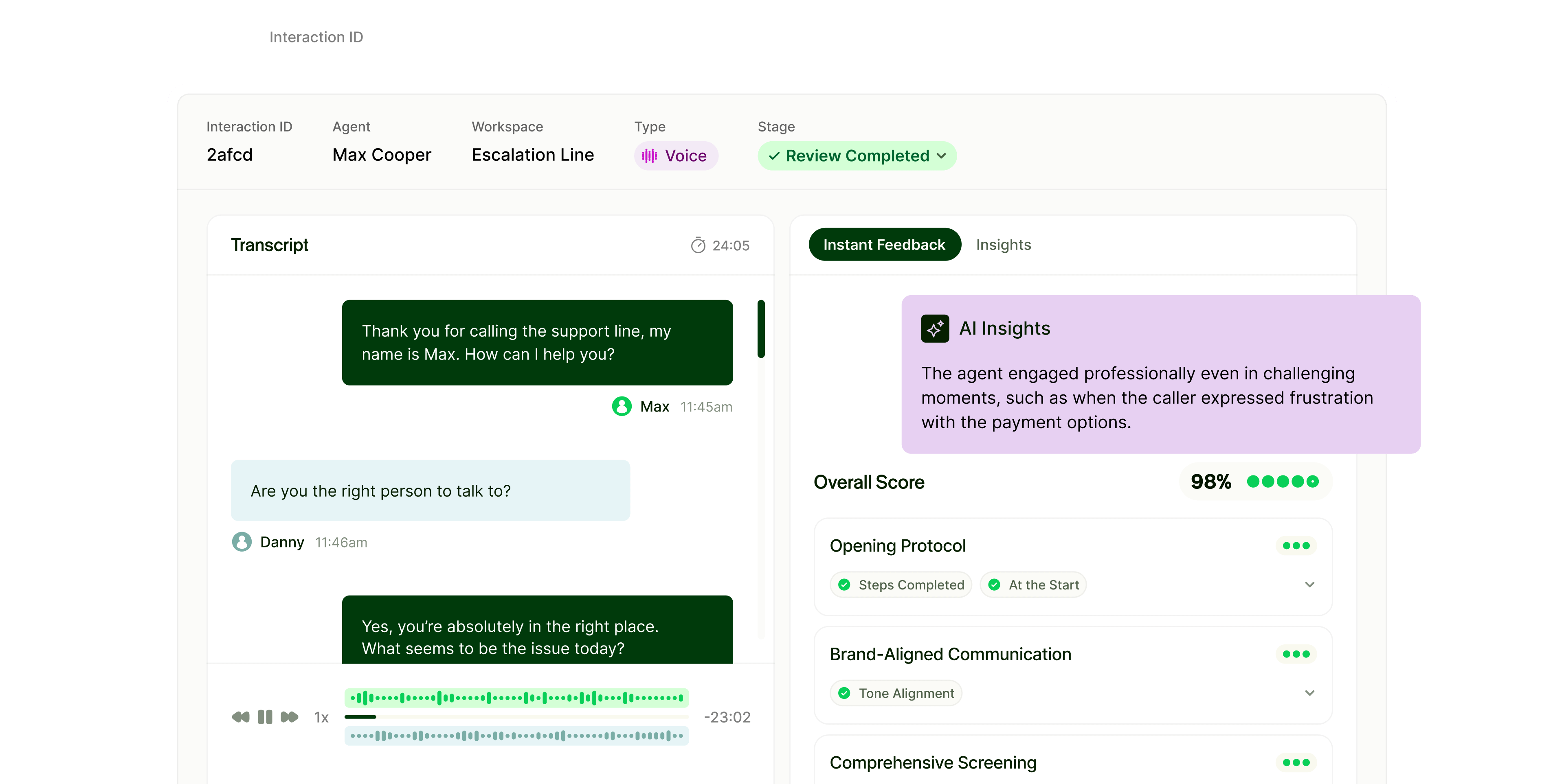Click the AI Insights sparkle icon
Viewport: 1564px width, 784px height.
934,328
